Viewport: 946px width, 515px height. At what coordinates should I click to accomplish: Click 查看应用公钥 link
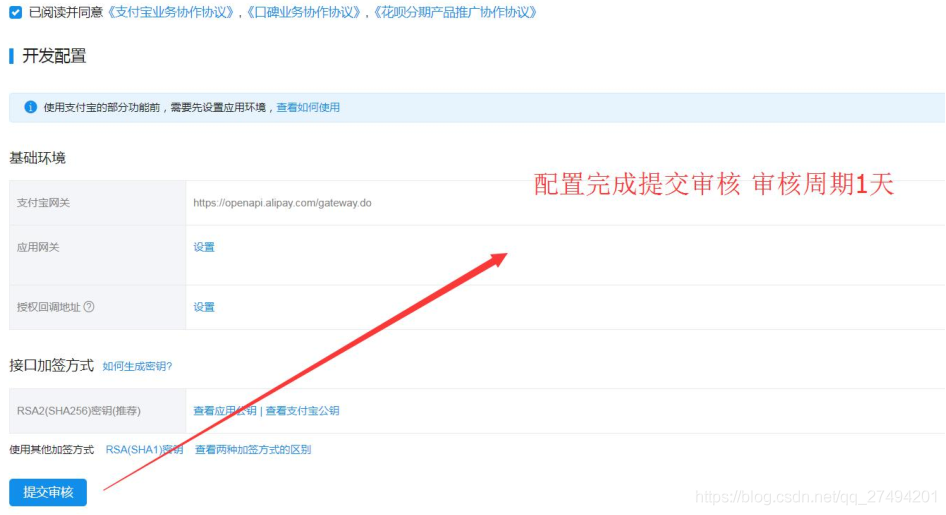(x=224, y=411)
